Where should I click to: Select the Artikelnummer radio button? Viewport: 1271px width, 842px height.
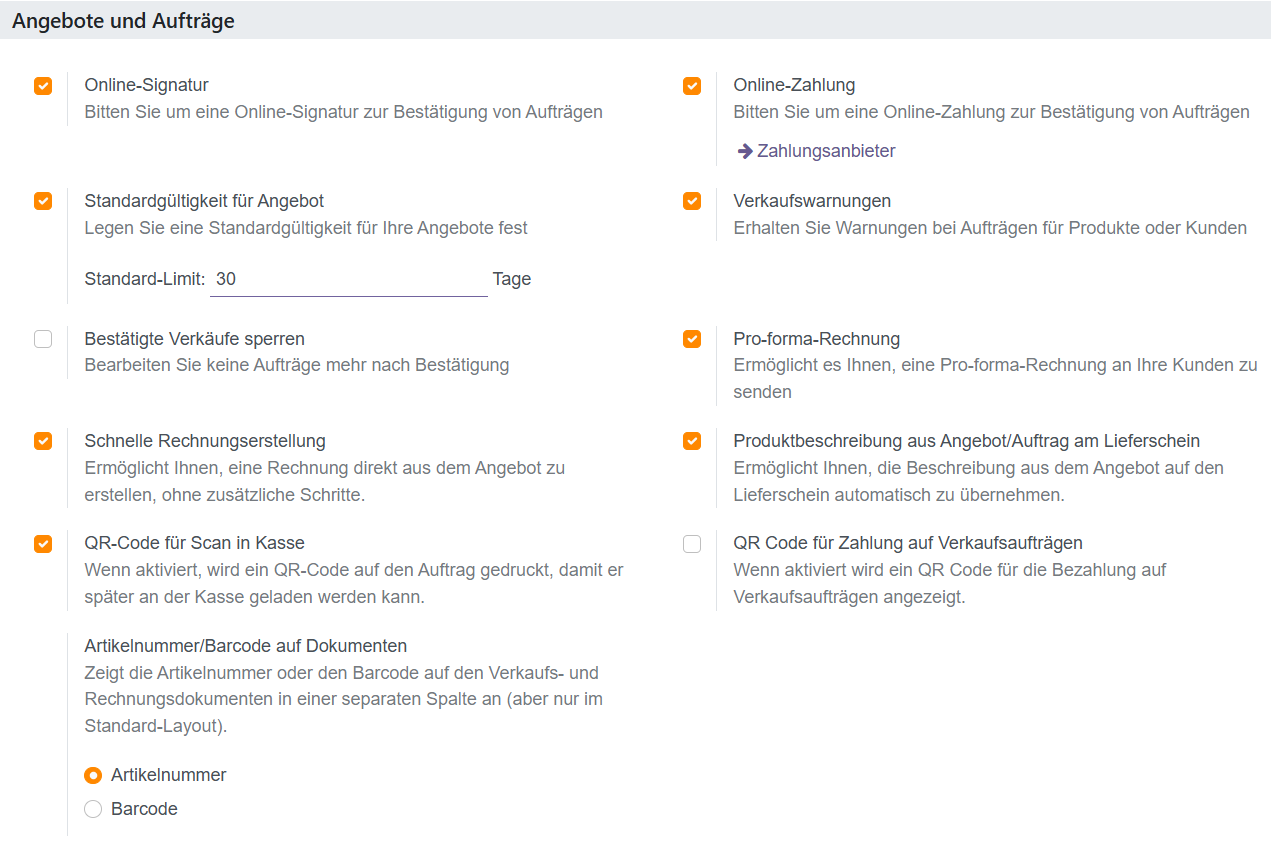coord(93,775)
